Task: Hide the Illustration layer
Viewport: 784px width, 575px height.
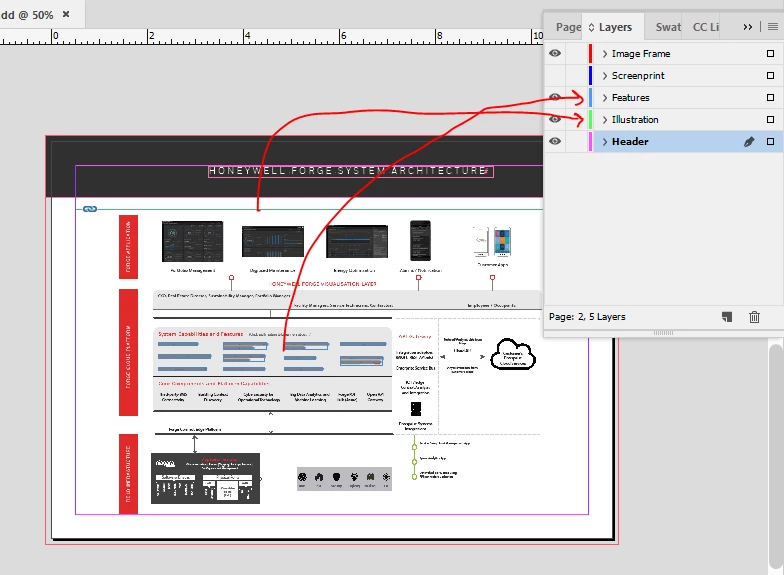Action: click(x=555, y=120)
